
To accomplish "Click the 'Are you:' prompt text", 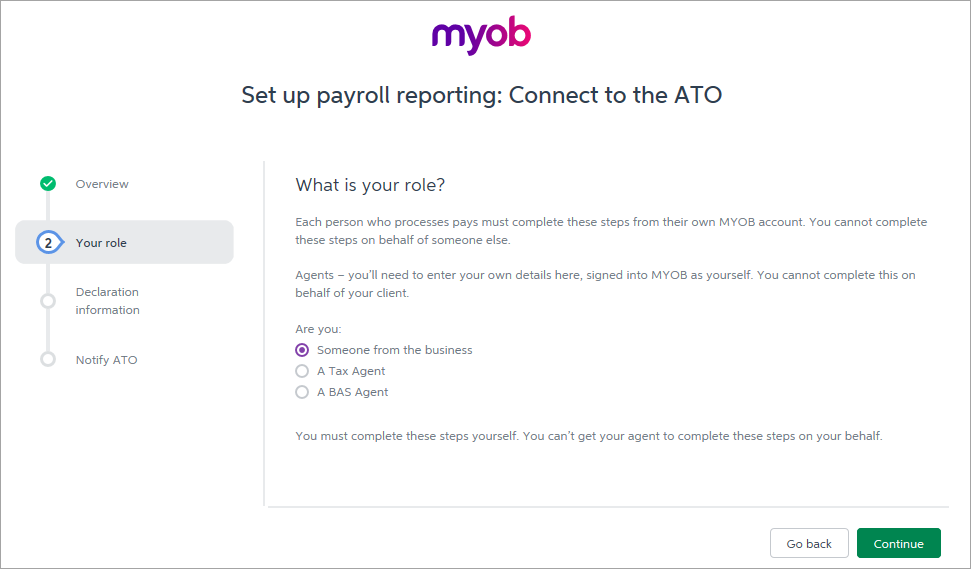I will [318, 329].
